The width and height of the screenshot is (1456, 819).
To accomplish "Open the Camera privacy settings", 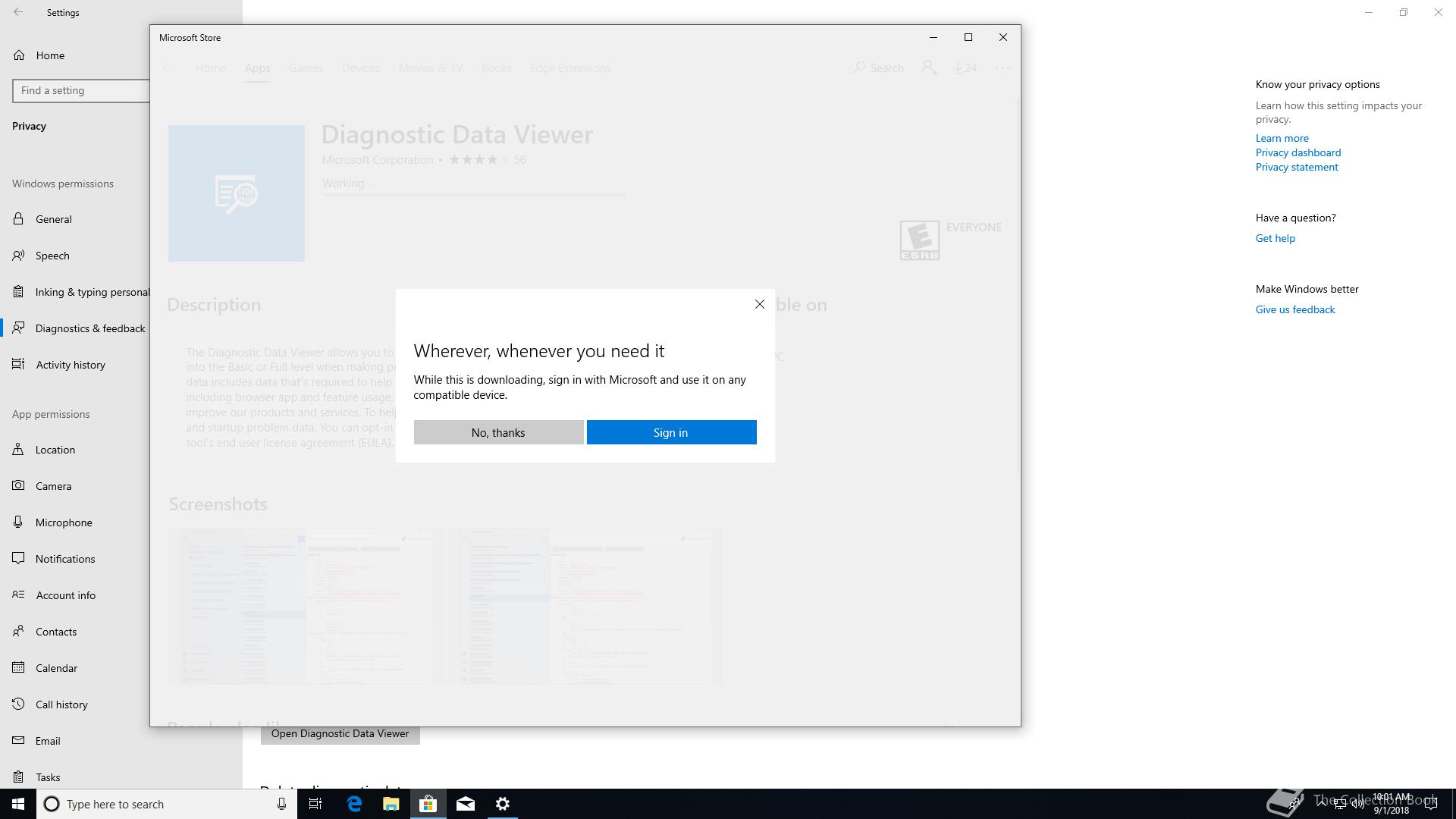I will click(x=53, y=486).
